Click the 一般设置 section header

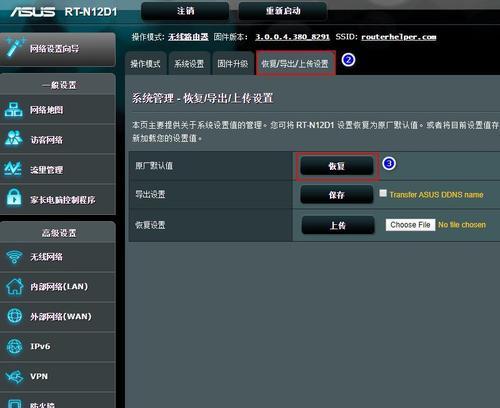(59, 85)
